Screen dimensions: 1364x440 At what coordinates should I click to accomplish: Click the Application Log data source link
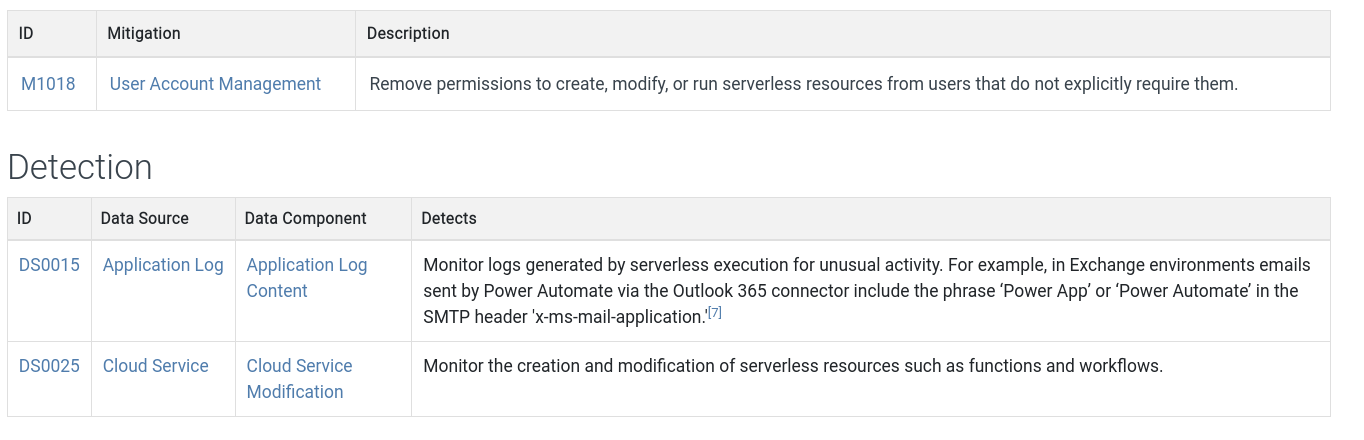pos(163,265)
